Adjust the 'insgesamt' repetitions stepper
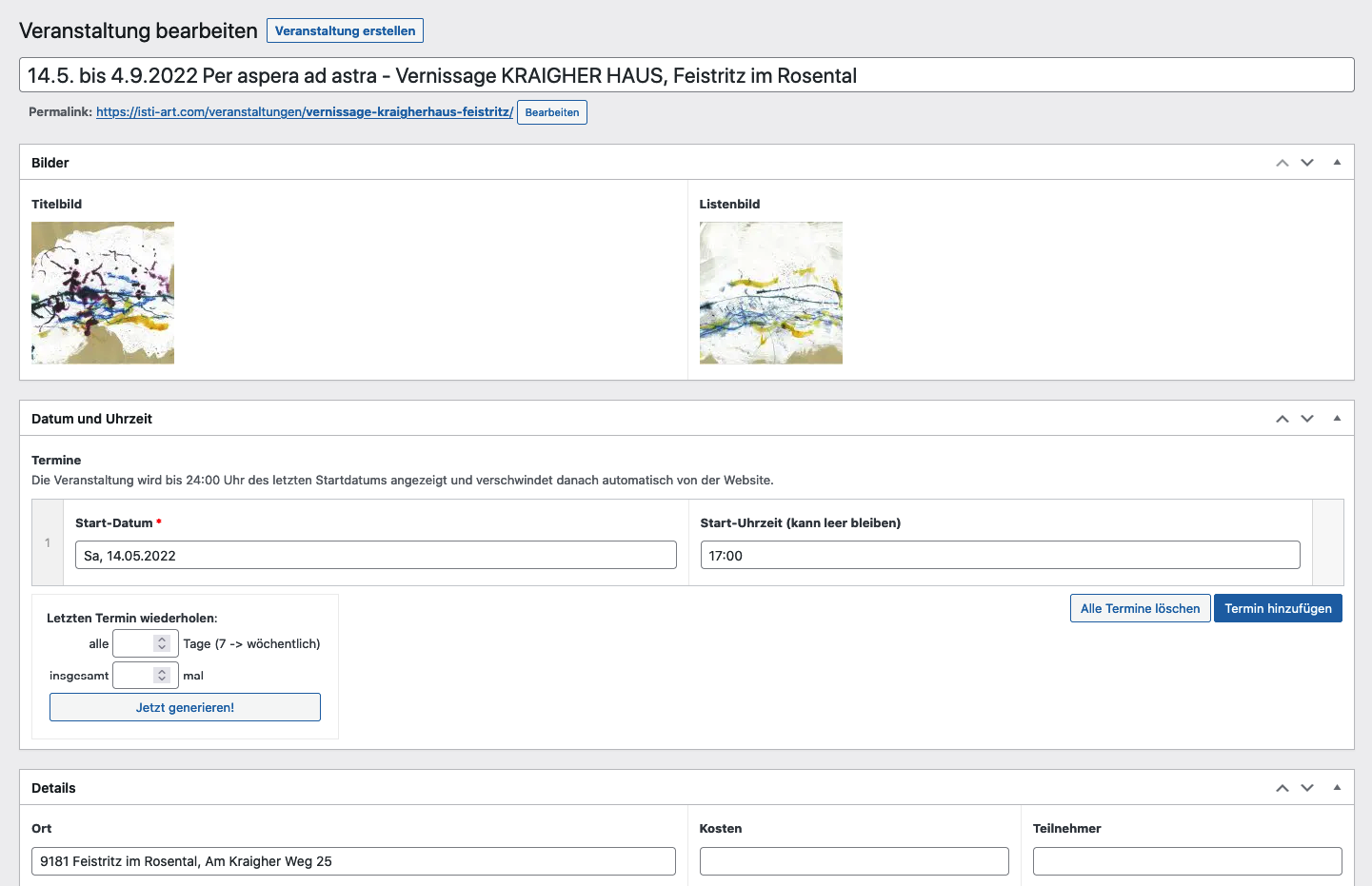1372x886 pixels. point(162,676)
